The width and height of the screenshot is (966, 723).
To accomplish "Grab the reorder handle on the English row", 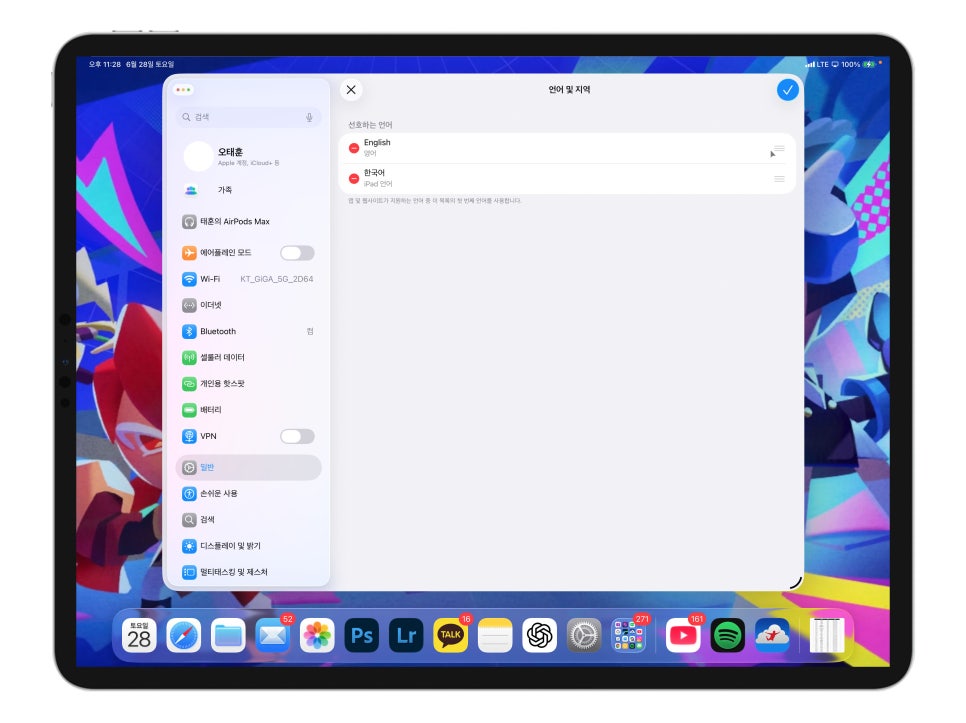I will tap(779, 148).
